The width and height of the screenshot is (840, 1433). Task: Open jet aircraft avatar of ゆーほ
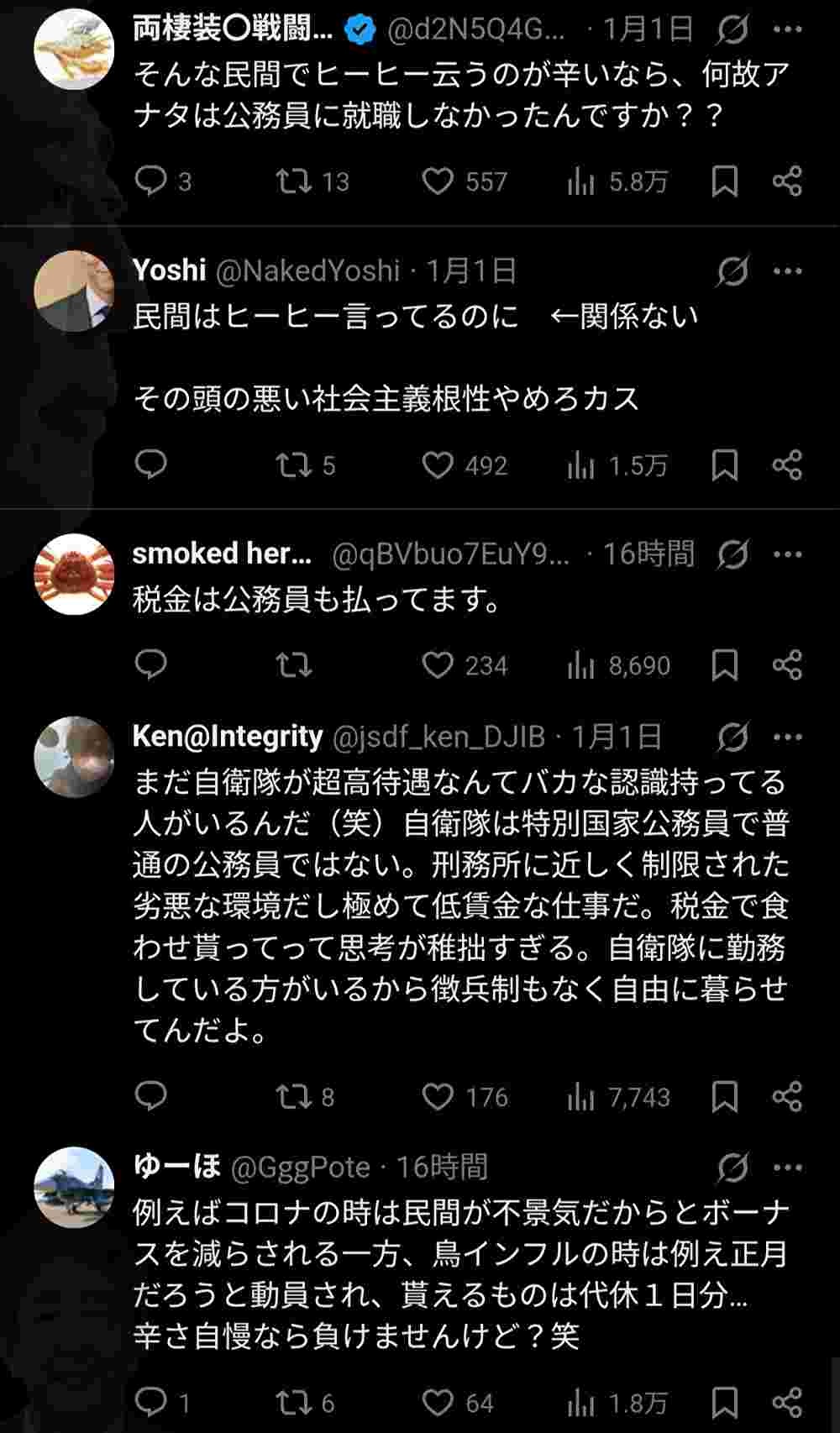(x=74, y=1187)
